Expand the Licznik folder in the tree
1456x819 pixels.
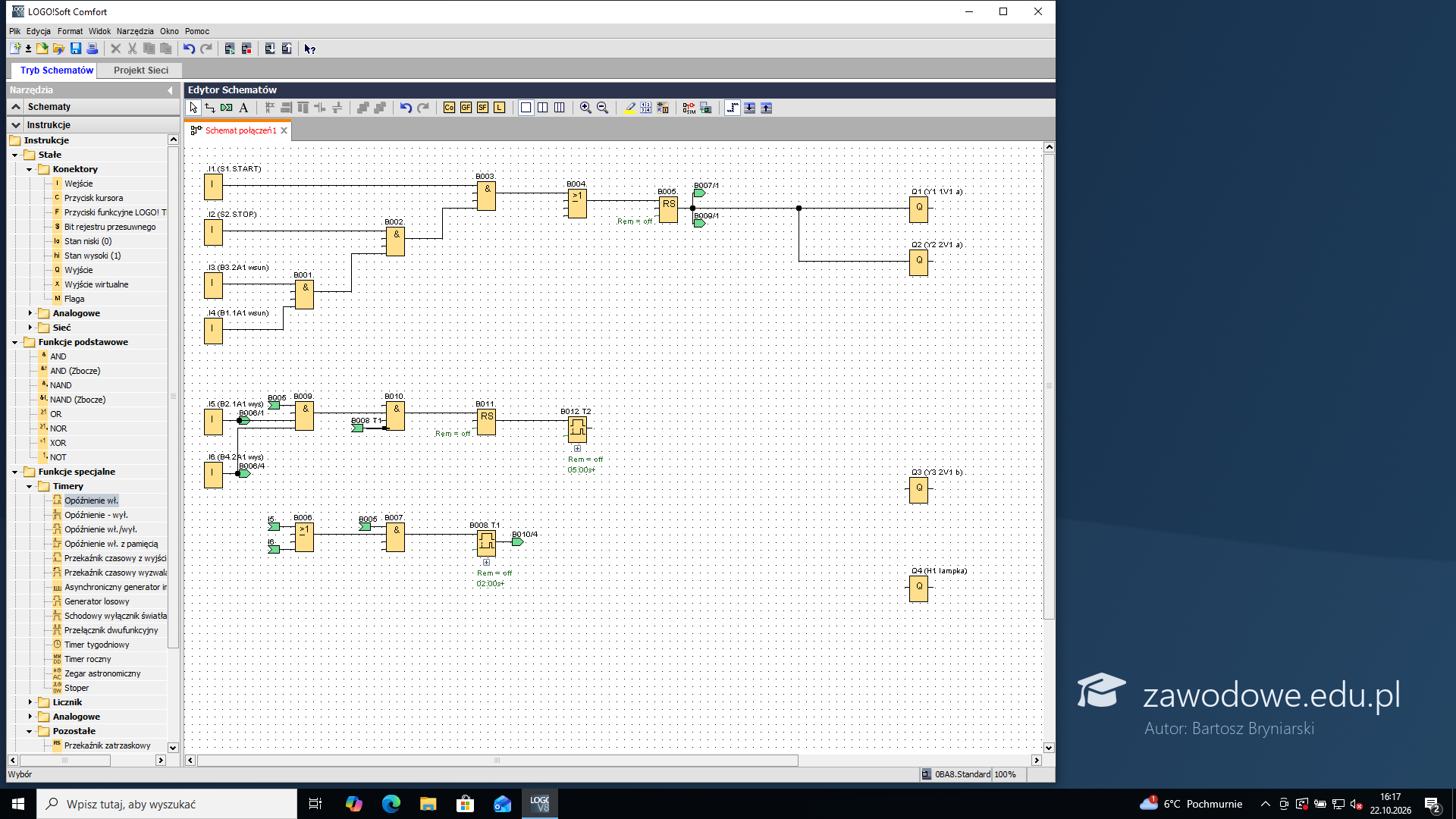pyautogui.click(x=30, y=702)
